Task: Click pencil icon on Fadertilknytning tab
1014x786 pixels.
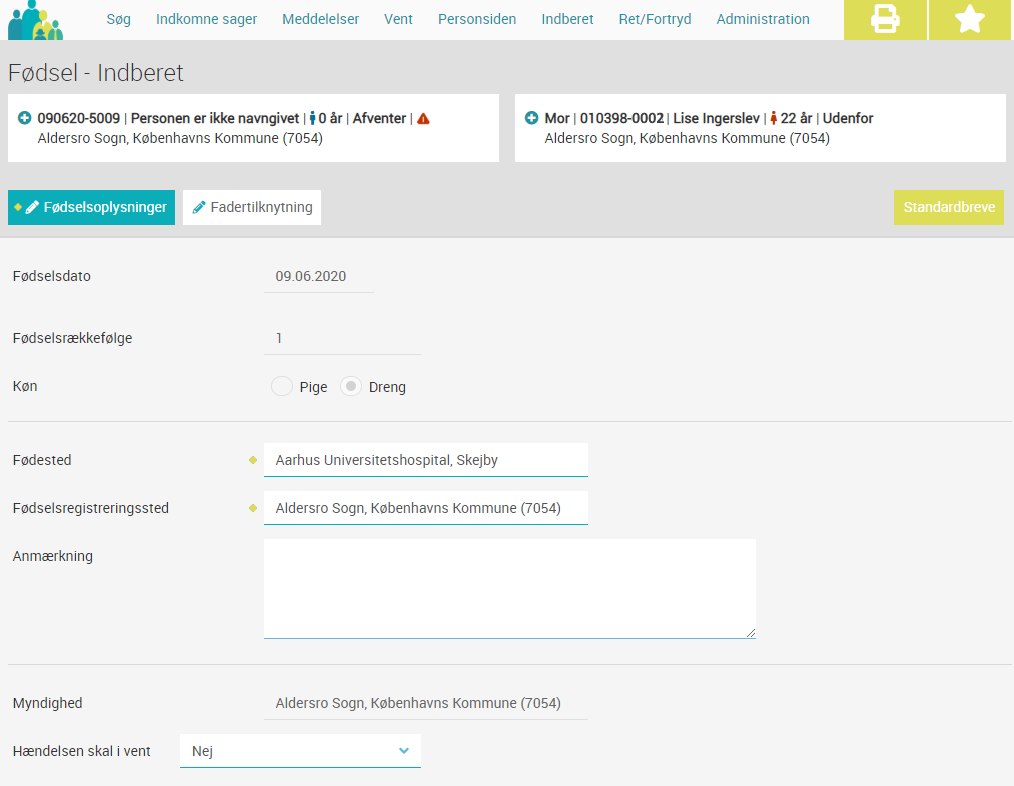Action: pyautogui.click(x=199, y=207)
